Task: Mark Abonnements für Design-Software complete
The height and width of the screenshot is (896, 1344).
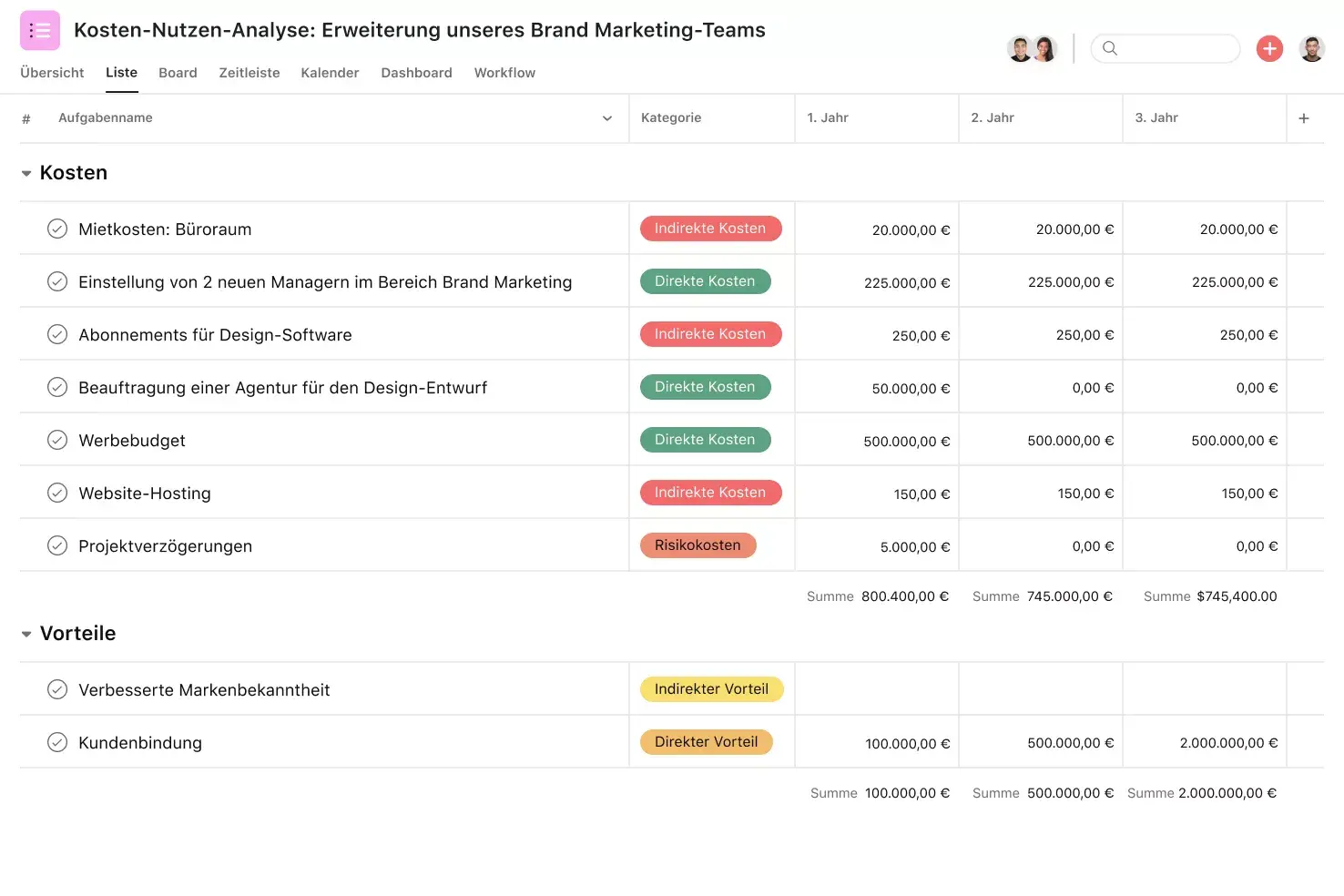Action: coord(57,334)
